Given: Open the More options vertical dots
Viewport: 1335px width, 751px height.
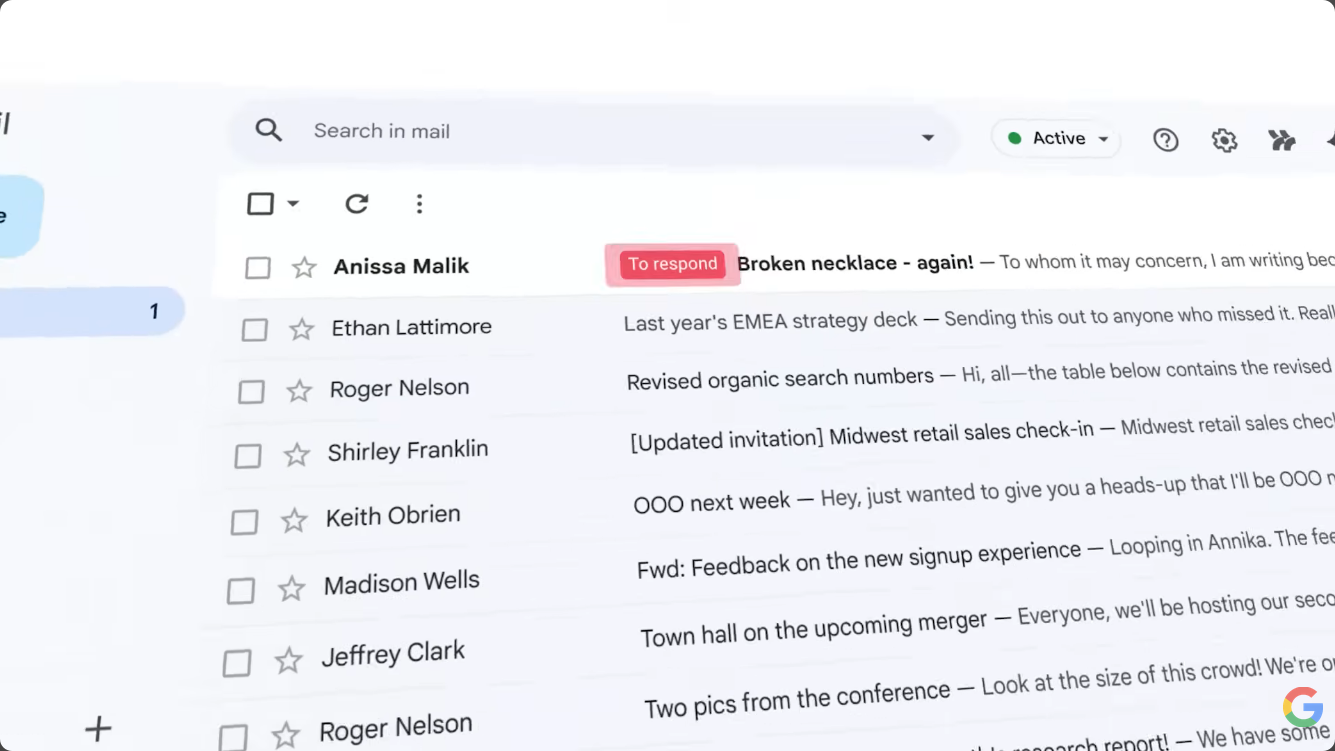Looking at the screenshot, I should tap(419, 204).
